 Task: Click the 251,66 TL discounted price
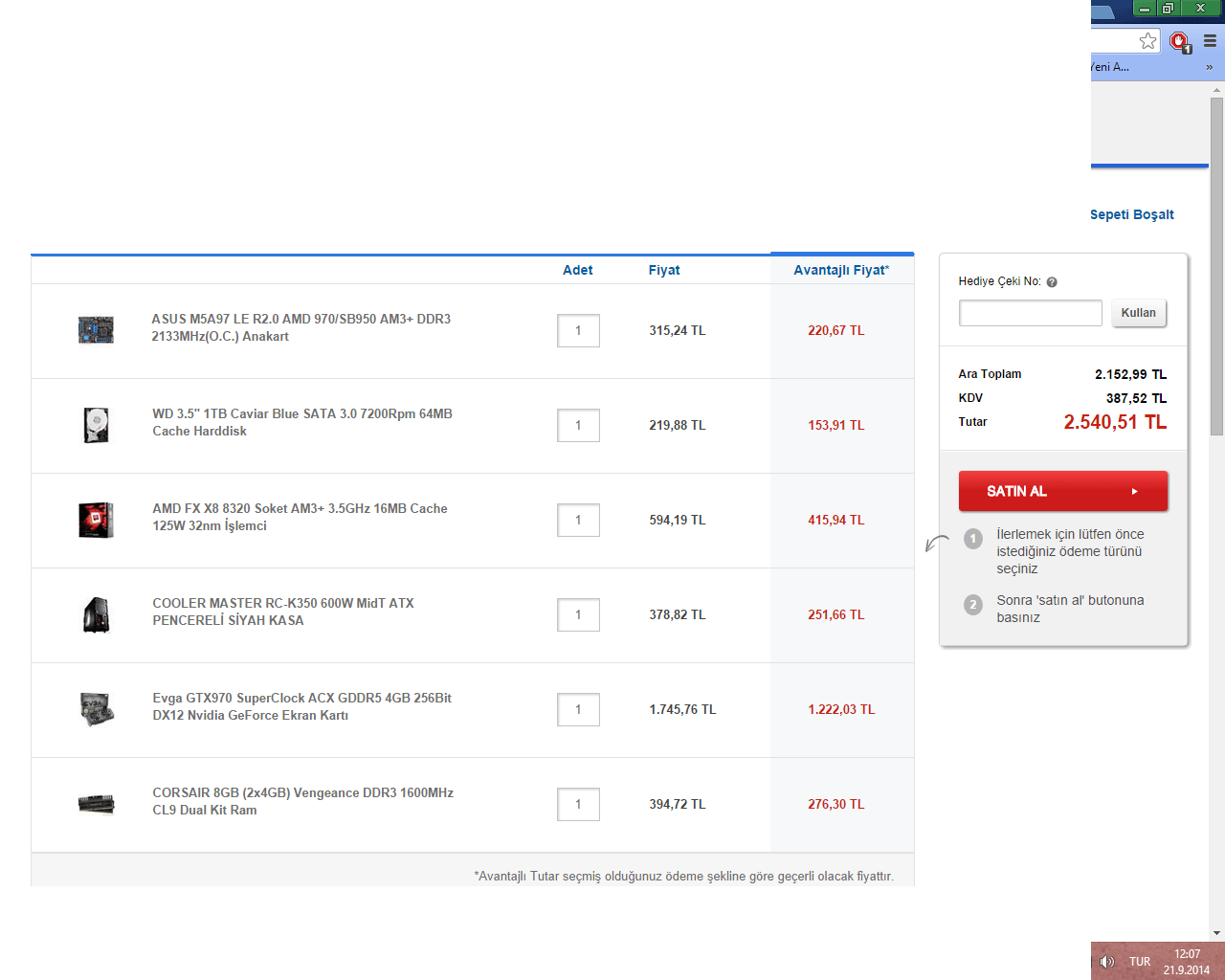pyautogui.click(x=835, y=614)
